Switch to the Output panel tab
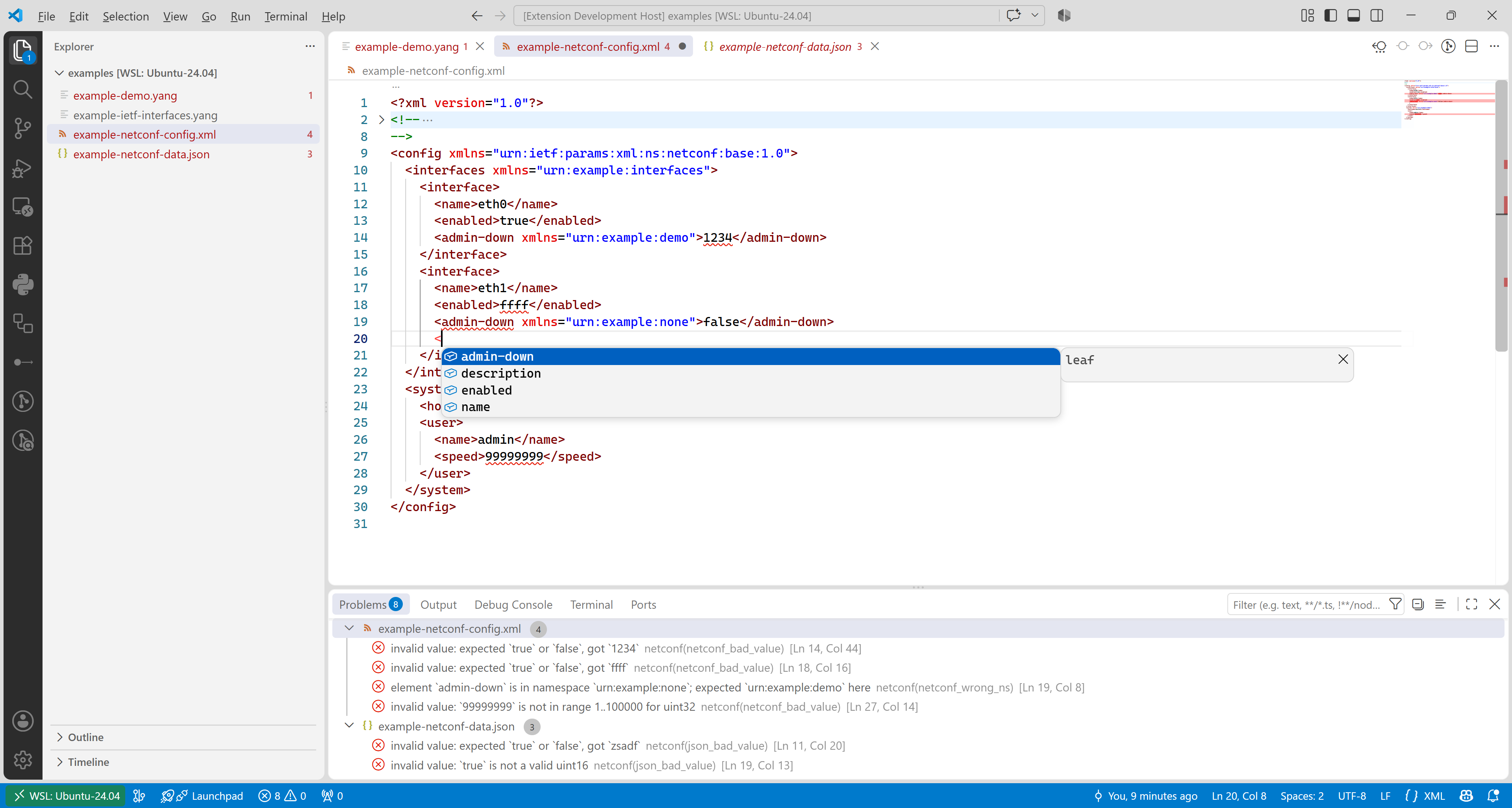The width and height of the screenshot is (1512, 808). coord(438,604)
